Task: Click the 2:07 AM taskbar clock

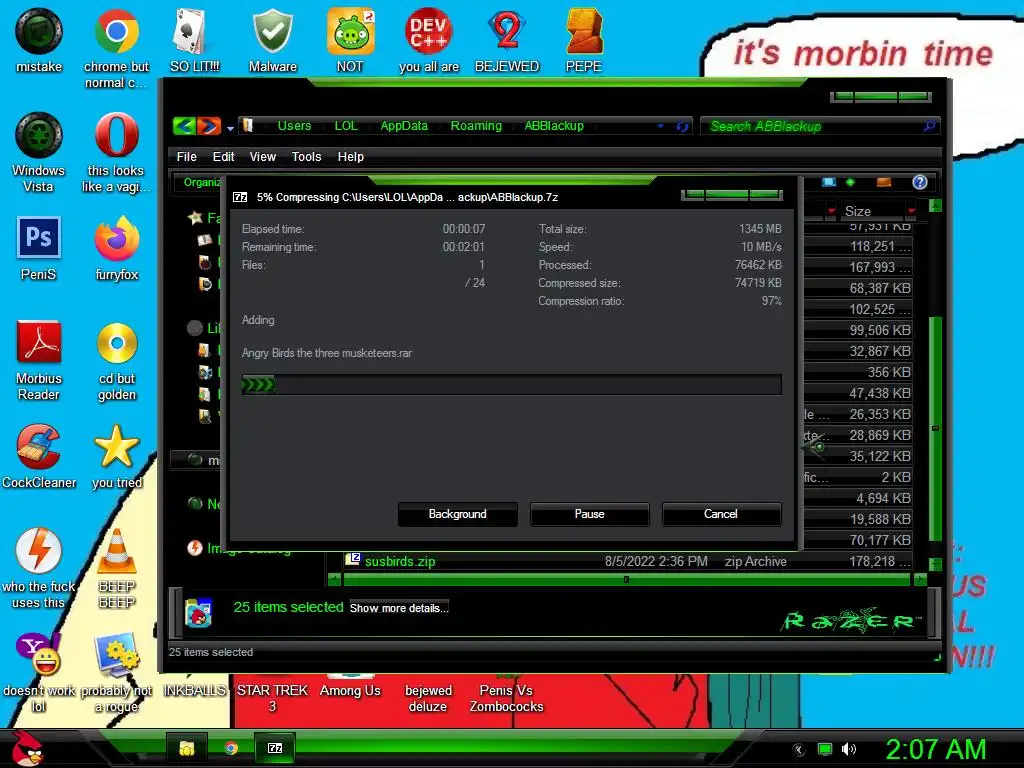Action: (x=935, y=749)
